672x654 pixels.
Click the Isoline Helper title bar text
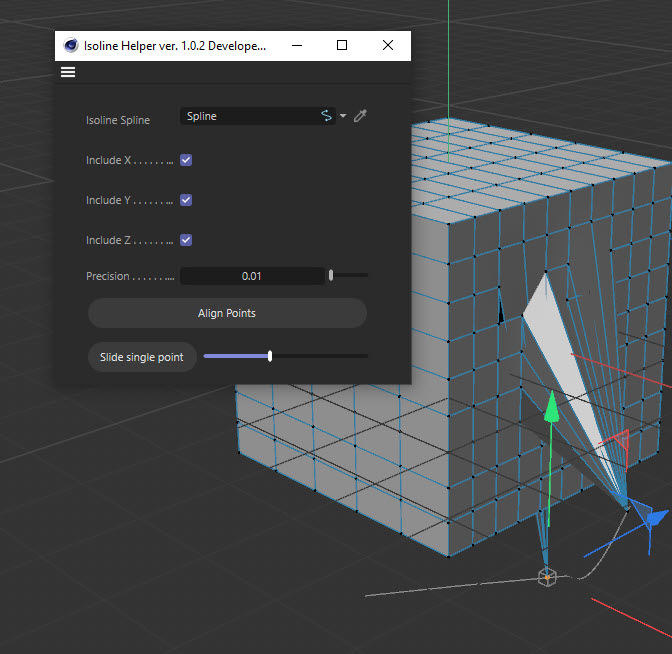pos(175,46)
